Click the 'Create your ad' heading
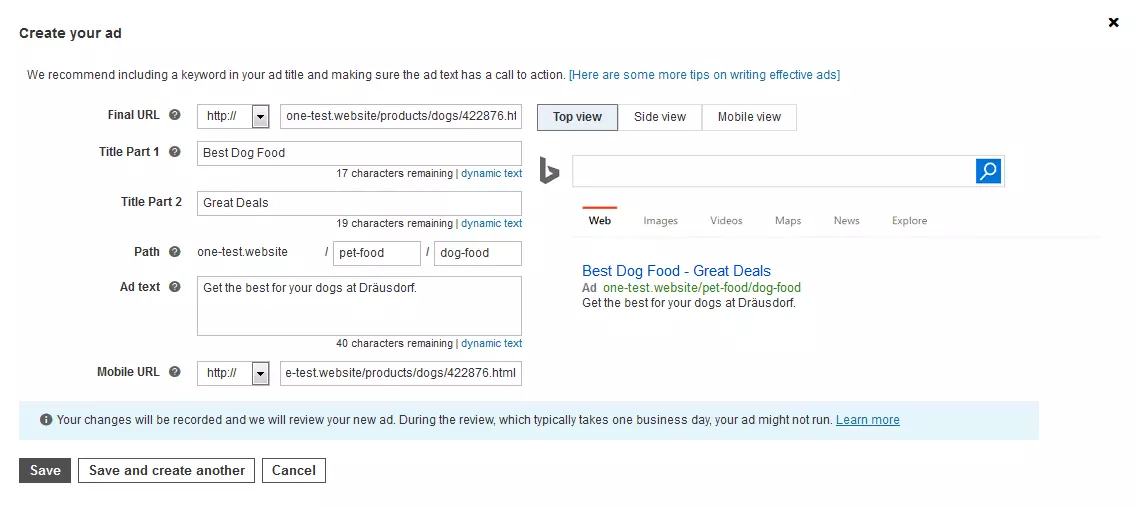Viewport: 1137px width, 507px height. coord(70,33)
